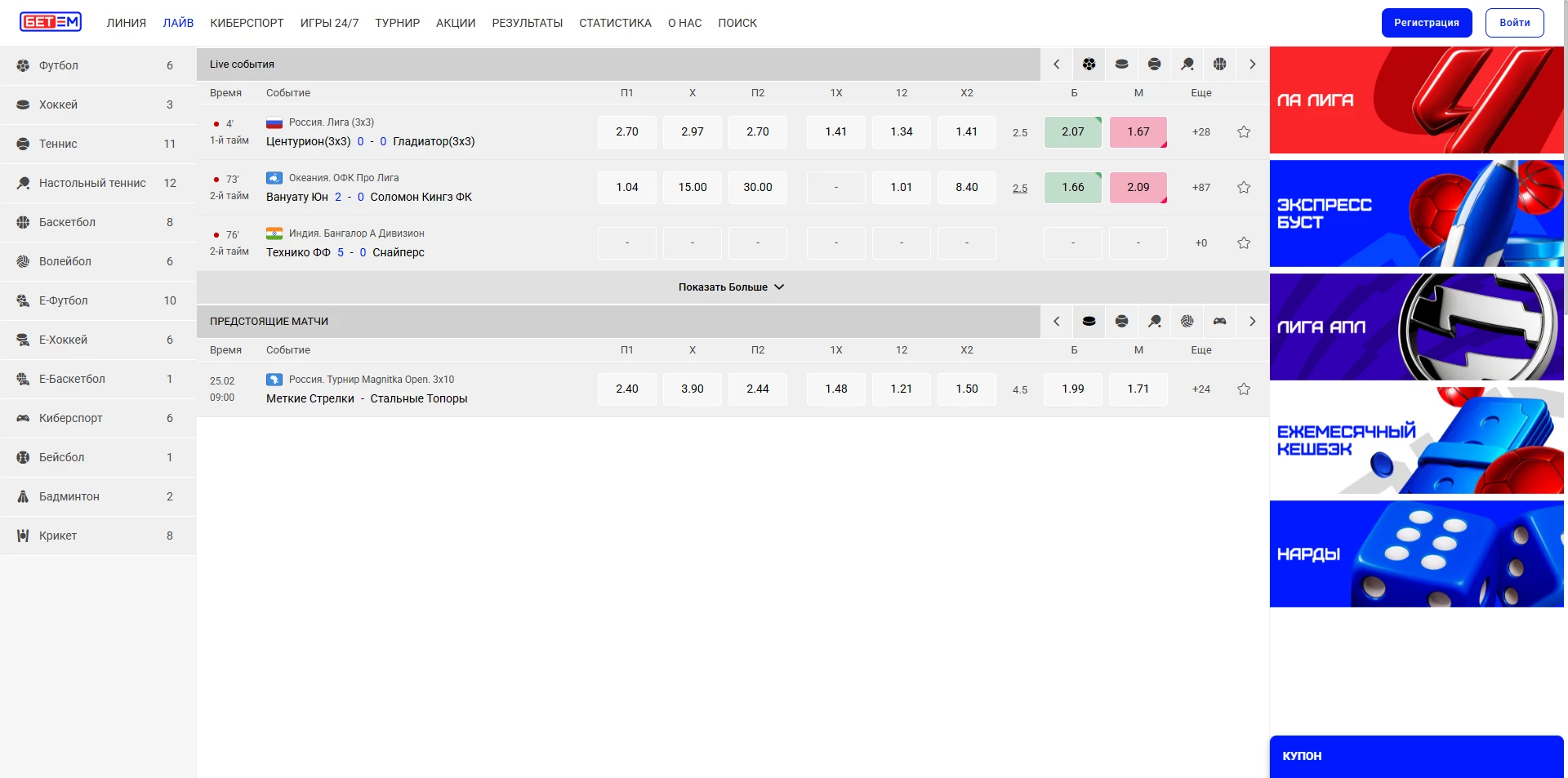Screen dimensions: 1568x778
Task: Open the Киберспорт menu item
Action: 247,23
